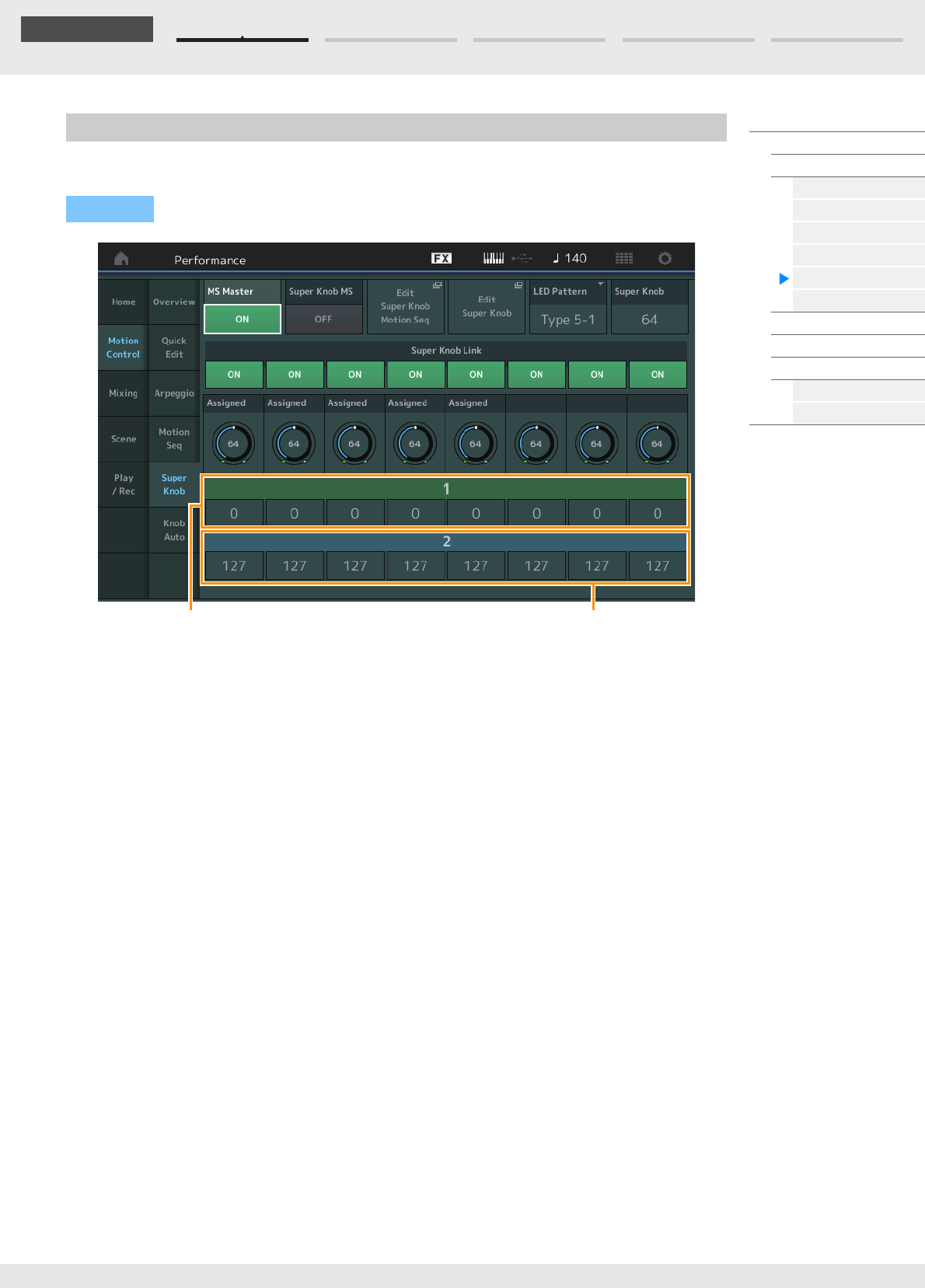Image resolution: width=925 pixels, height=1288 pixels.
Task: Select the third Assigned knob dial
Action: (354, 444)
